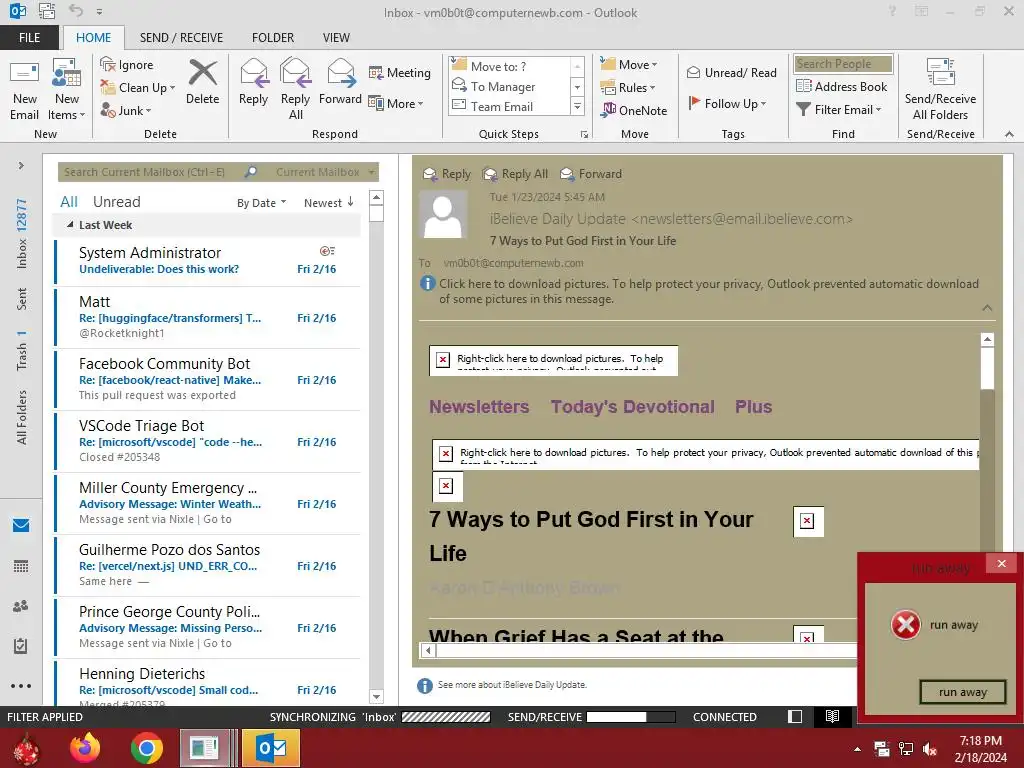Click Reply in the reading pane

[447, 174]
